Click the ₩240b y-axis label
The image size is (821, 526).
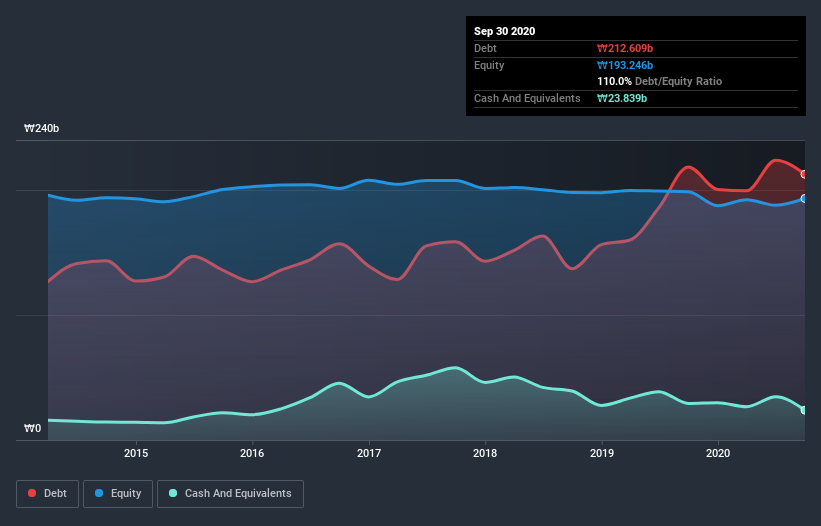(41, 128)
